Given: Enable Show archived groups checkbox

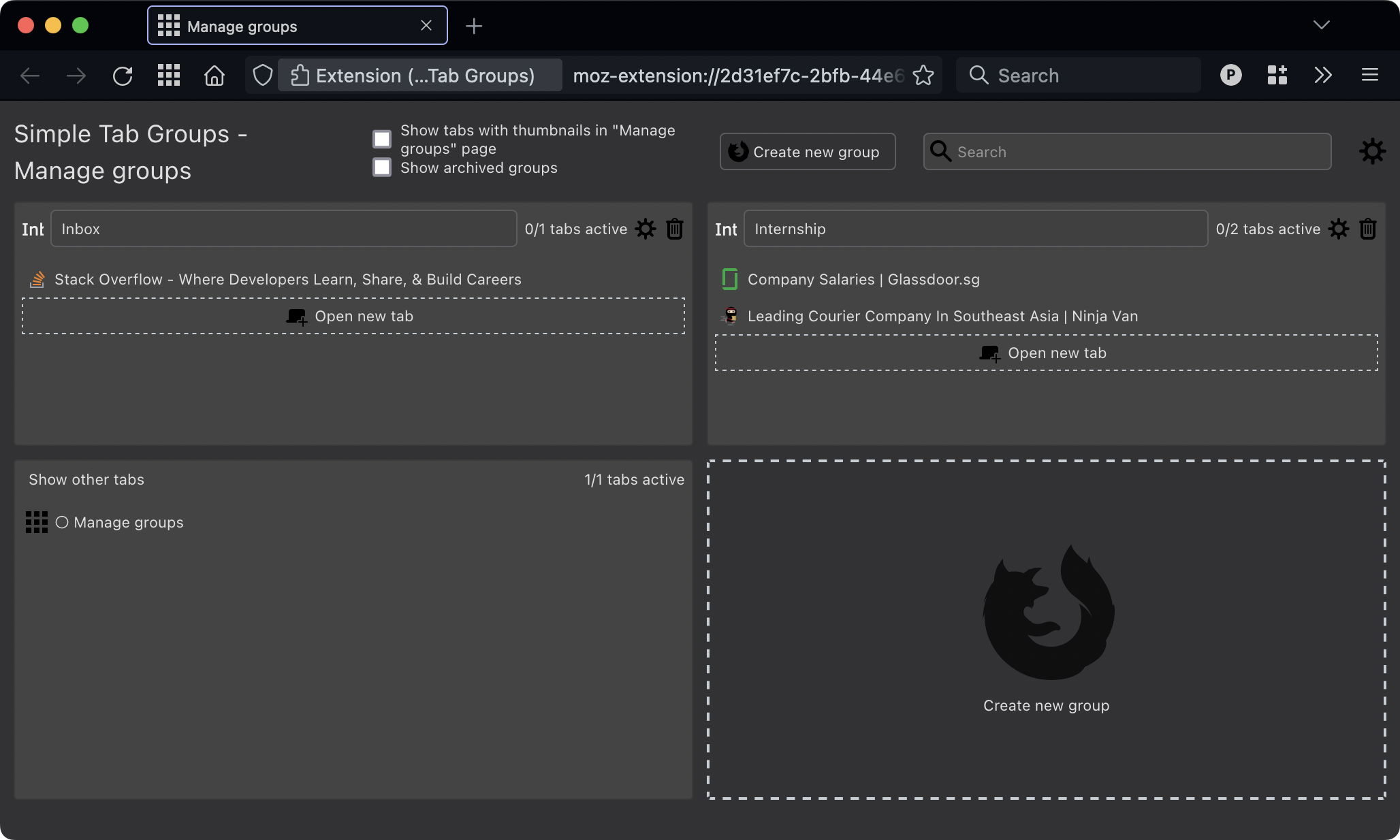Looking at the screenshot, I should 381,167.
